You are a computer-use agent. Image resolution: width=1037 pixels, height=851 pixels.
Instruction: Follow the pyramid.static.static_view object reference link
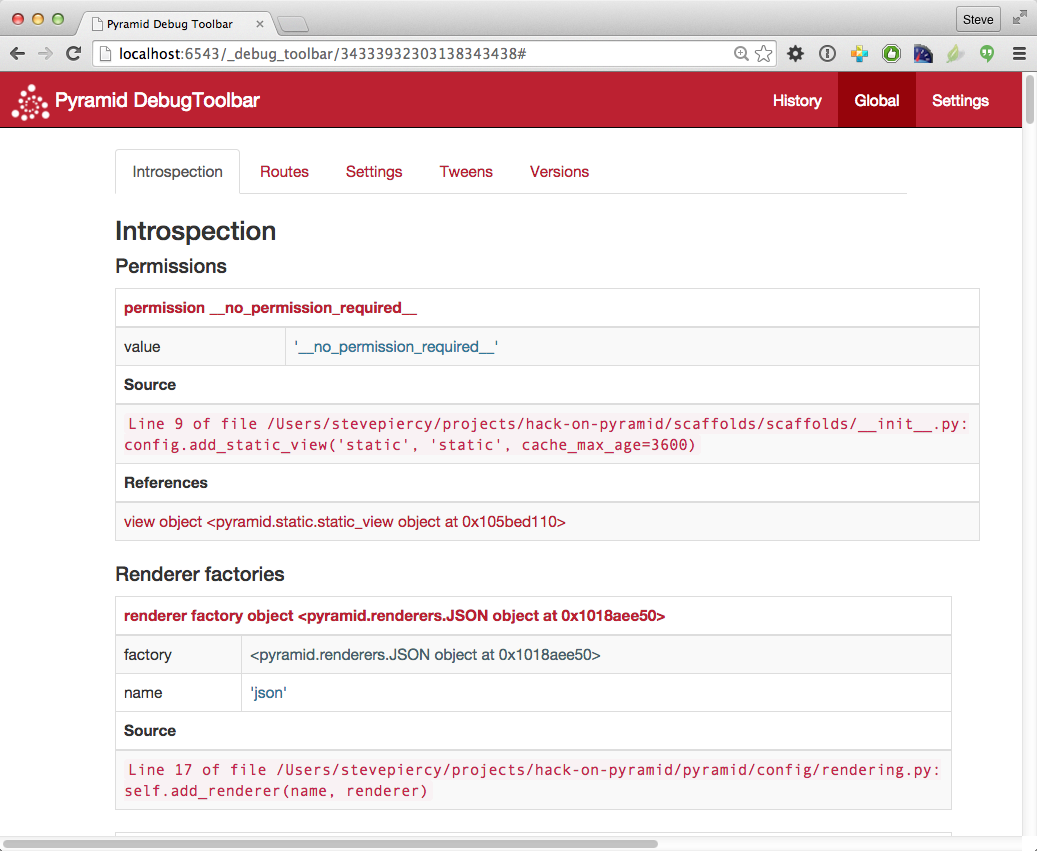(x=345, y=522)
